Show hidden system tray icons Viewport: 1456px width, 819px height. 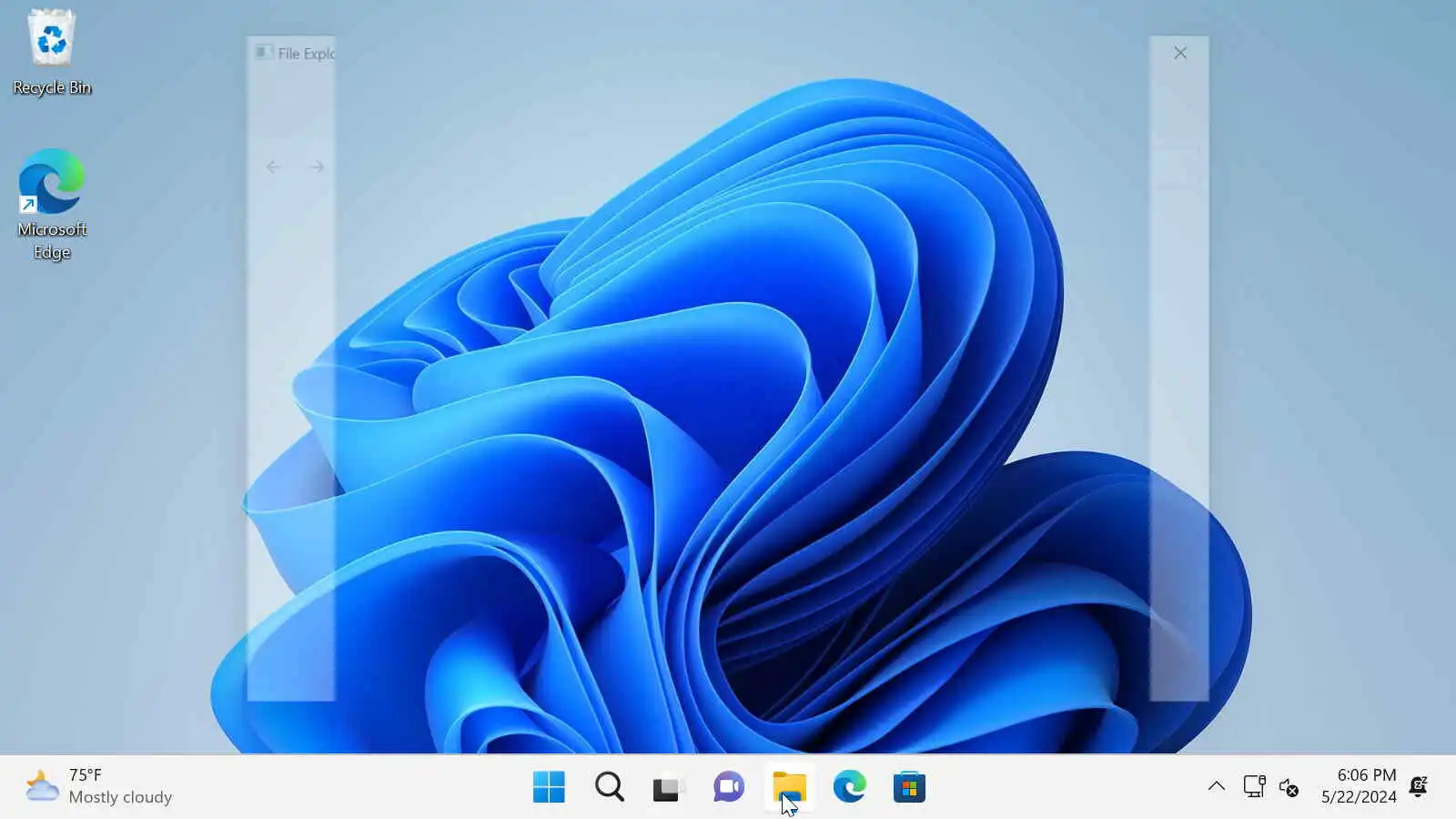point(1216,786)
